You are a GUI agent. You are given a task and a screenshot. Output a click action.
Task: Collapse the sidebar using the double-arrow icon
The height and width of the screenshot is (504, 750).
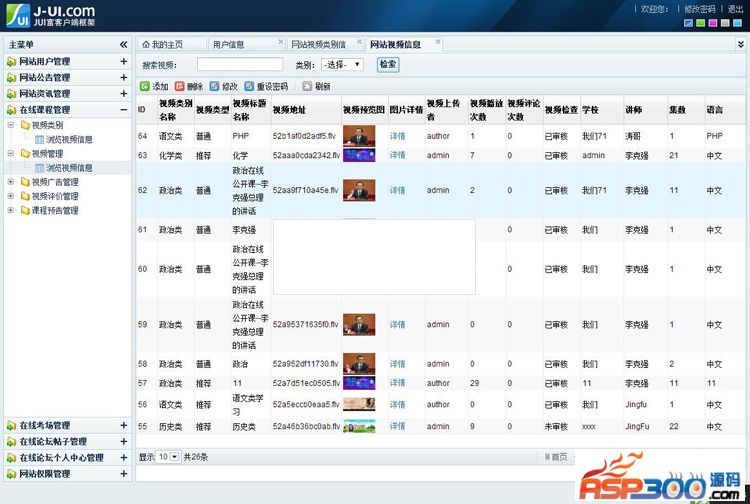[123, 45]
